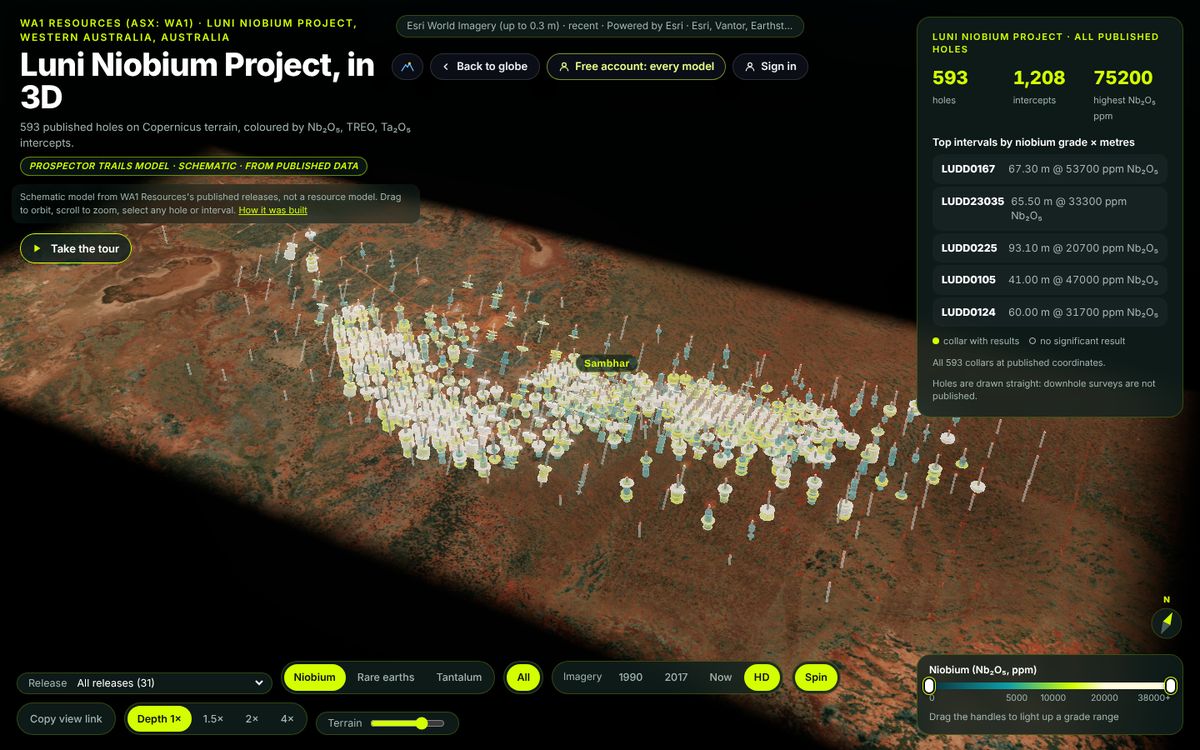The height and width of the screenshot is (750, 1200).
Task: Click the mountain logo icon button
Action: click(407, 67)
